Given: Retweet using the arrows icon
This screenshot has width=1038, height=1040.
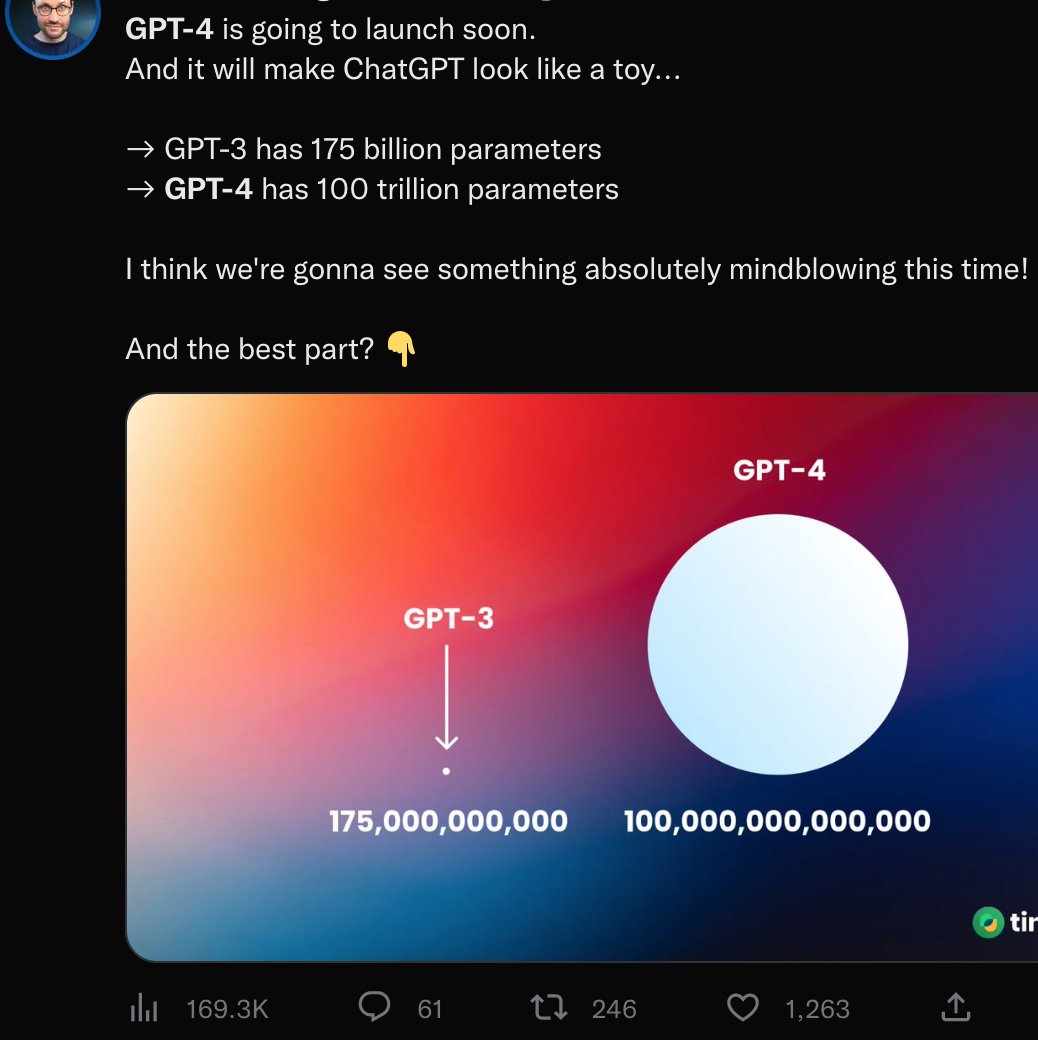Looking at the screenshot, I should [549, 1008].
